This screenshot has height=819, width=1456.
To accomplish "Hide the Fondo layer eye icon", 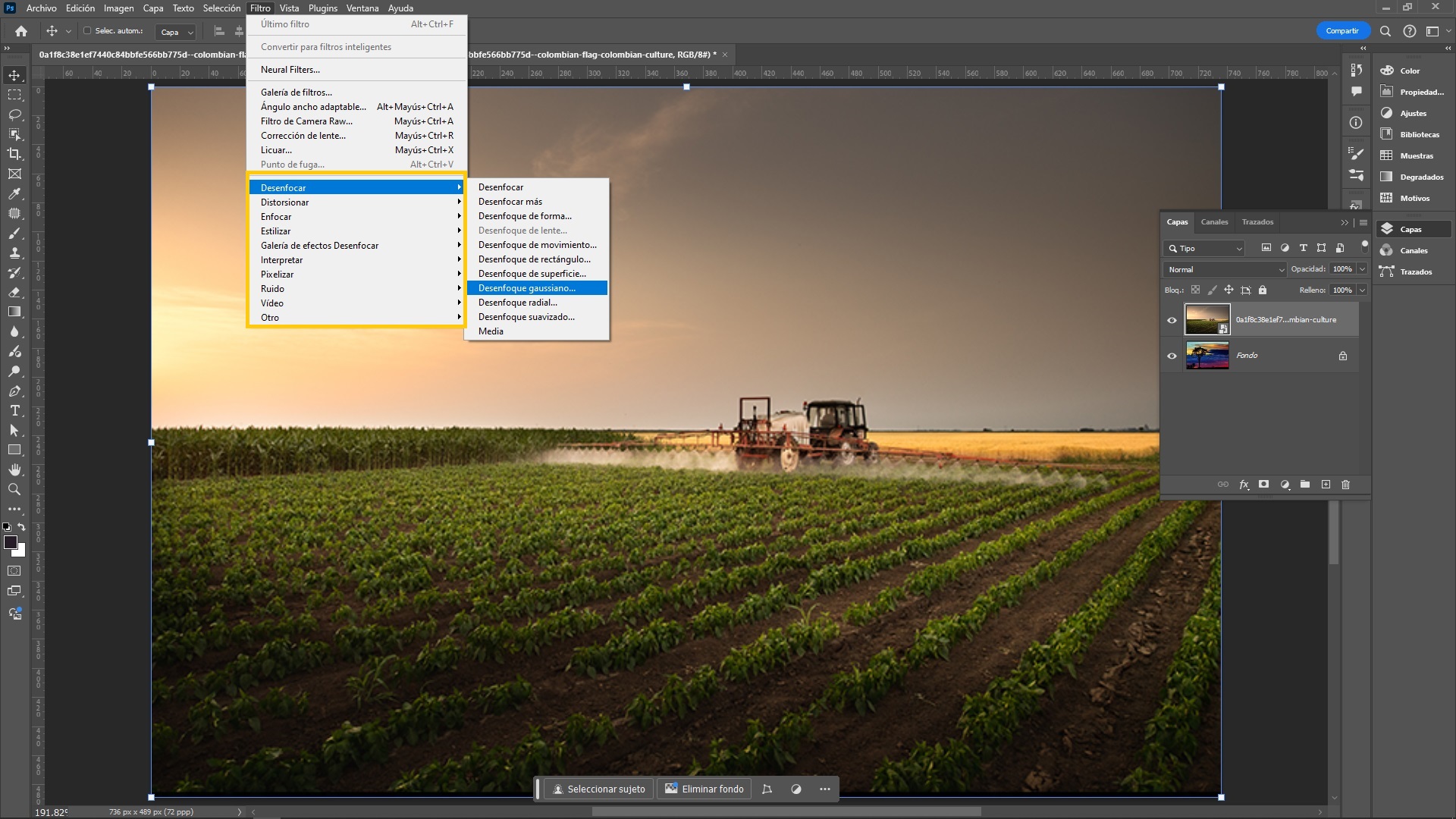I will (x=1172, y=356).
